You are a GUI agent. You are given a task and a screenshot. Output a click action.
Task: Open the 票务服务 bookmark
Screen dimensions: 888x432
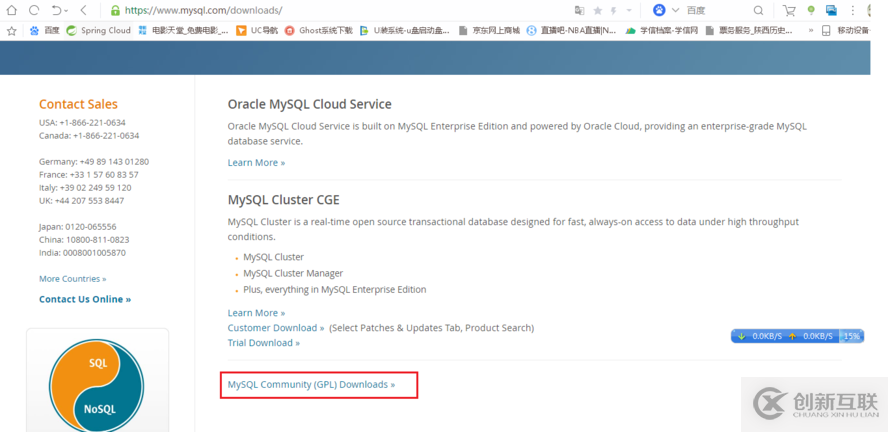(749, 31)
